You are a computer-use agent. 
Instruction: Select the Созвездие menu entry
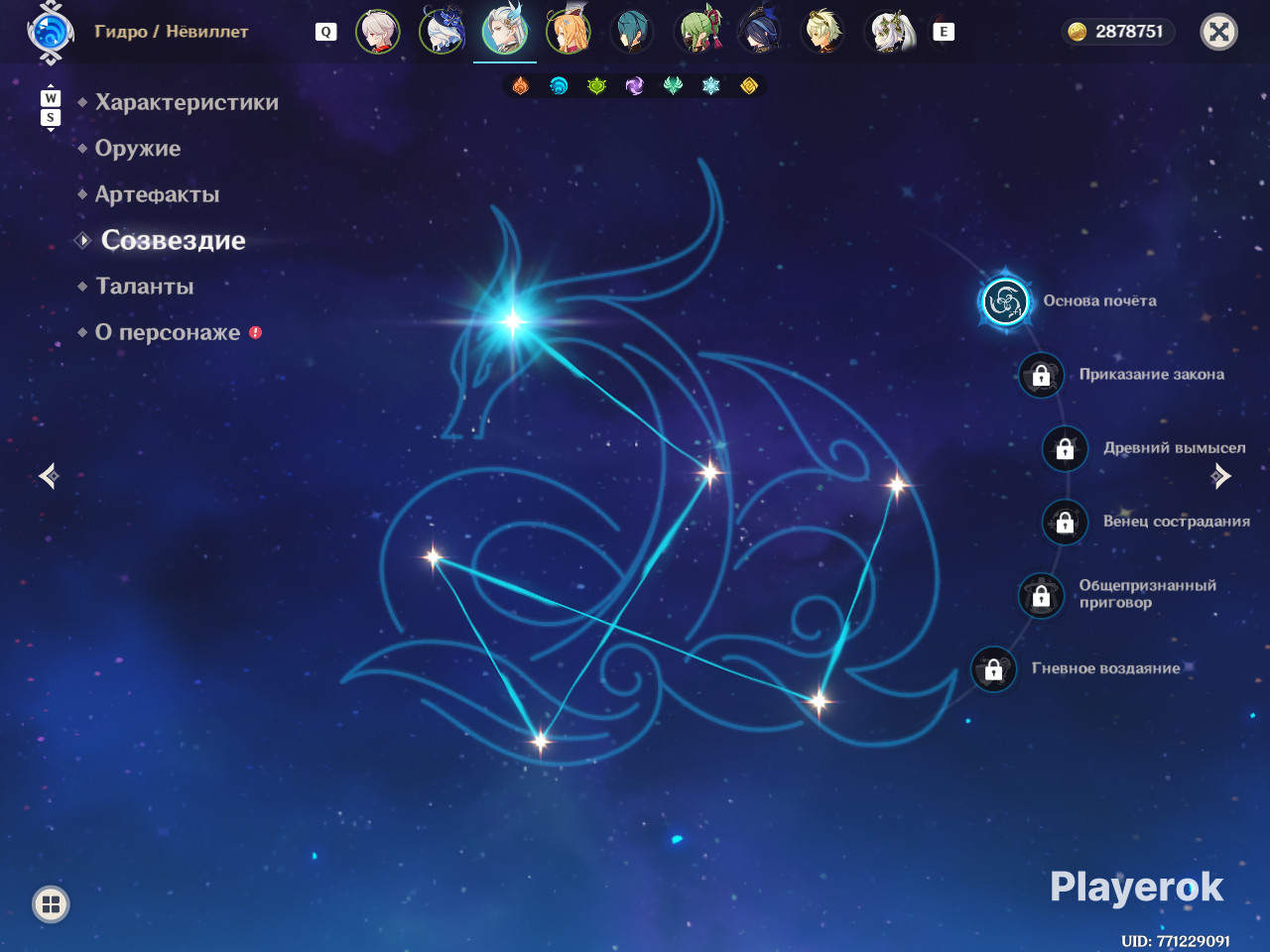[174, 240]
